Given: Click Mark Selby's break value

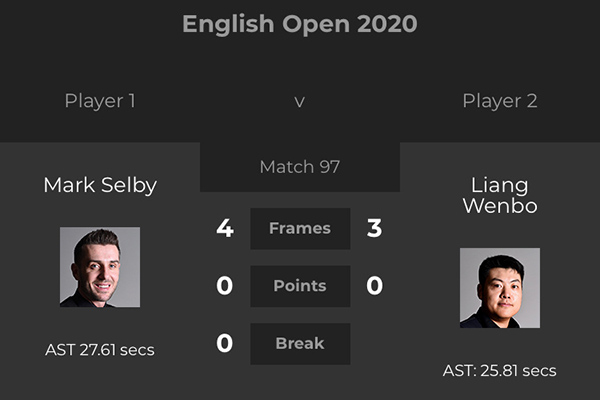Looking at the screenshot, I should point(225,344).
